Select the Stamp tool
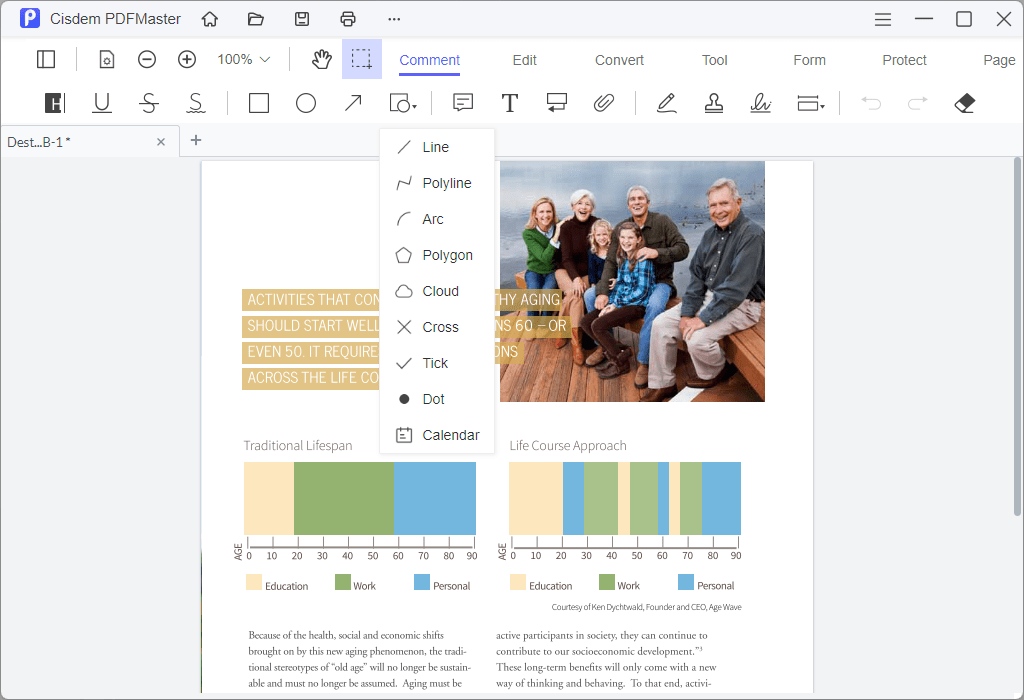Image resolution: width=1024 pixels, height=700 pixels. (x=713, y=103)
